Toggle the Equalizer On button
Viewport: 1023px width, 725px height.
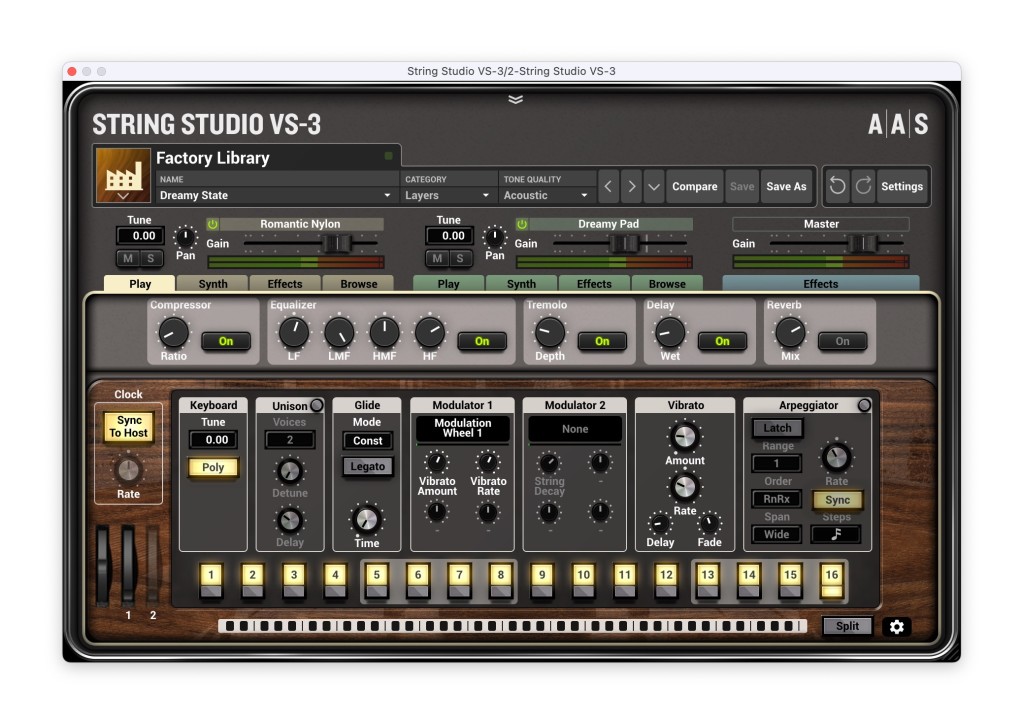coord(482,341)
